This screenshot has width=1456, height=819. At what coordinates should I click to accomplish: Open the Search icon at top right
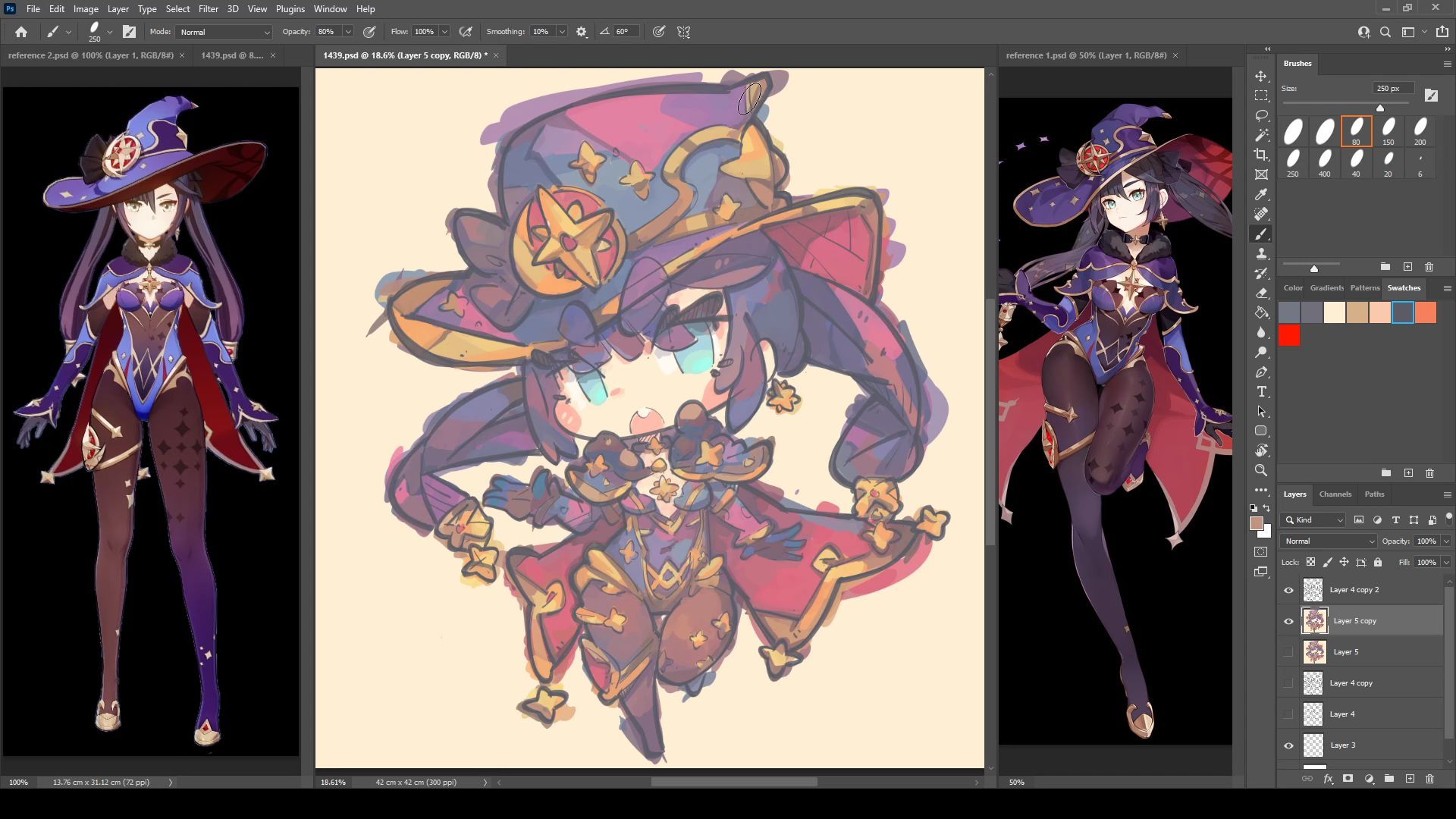(x=1385, y=32)
